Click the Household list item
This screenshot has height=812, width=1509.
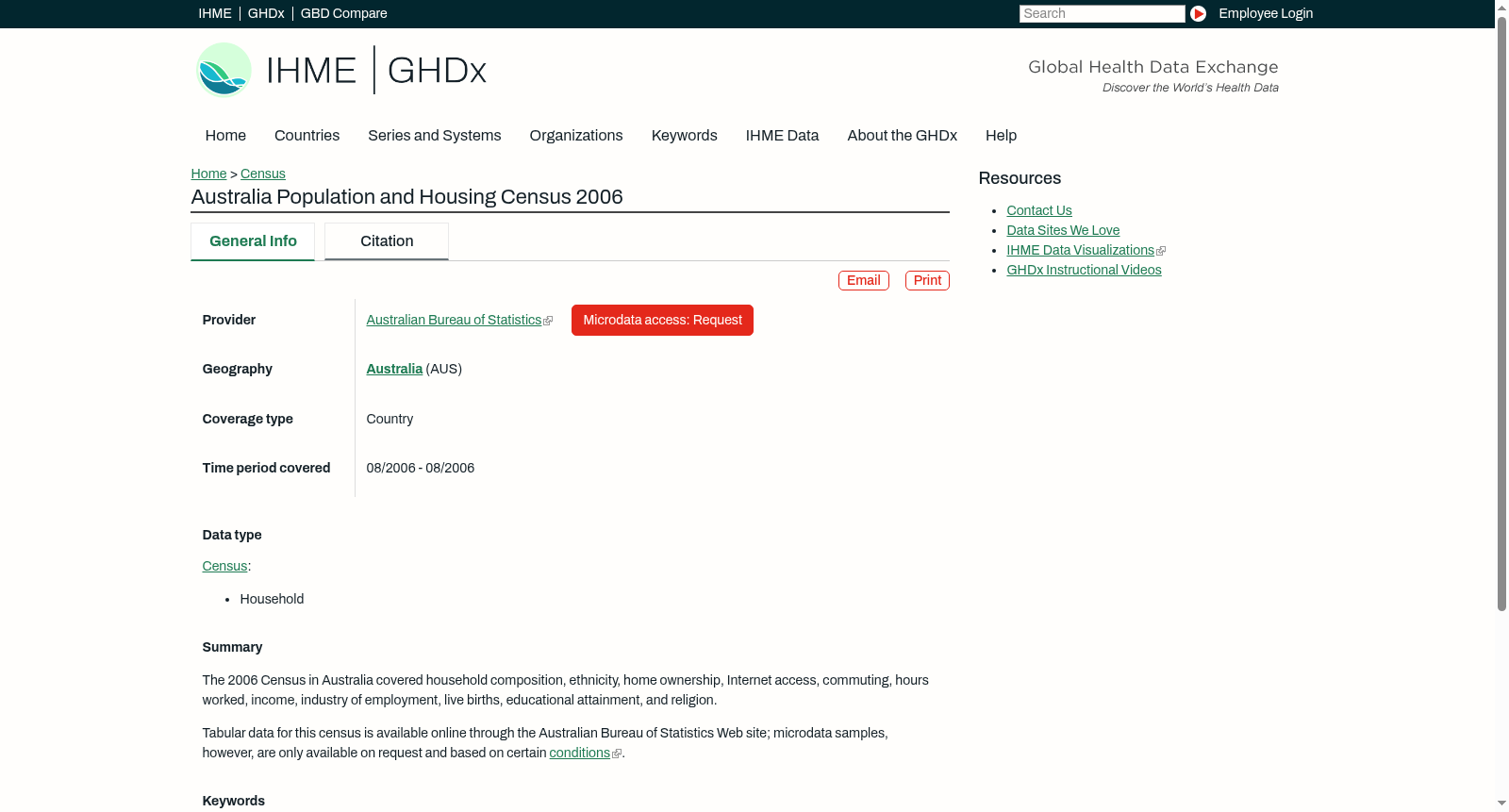coord(272,599)
